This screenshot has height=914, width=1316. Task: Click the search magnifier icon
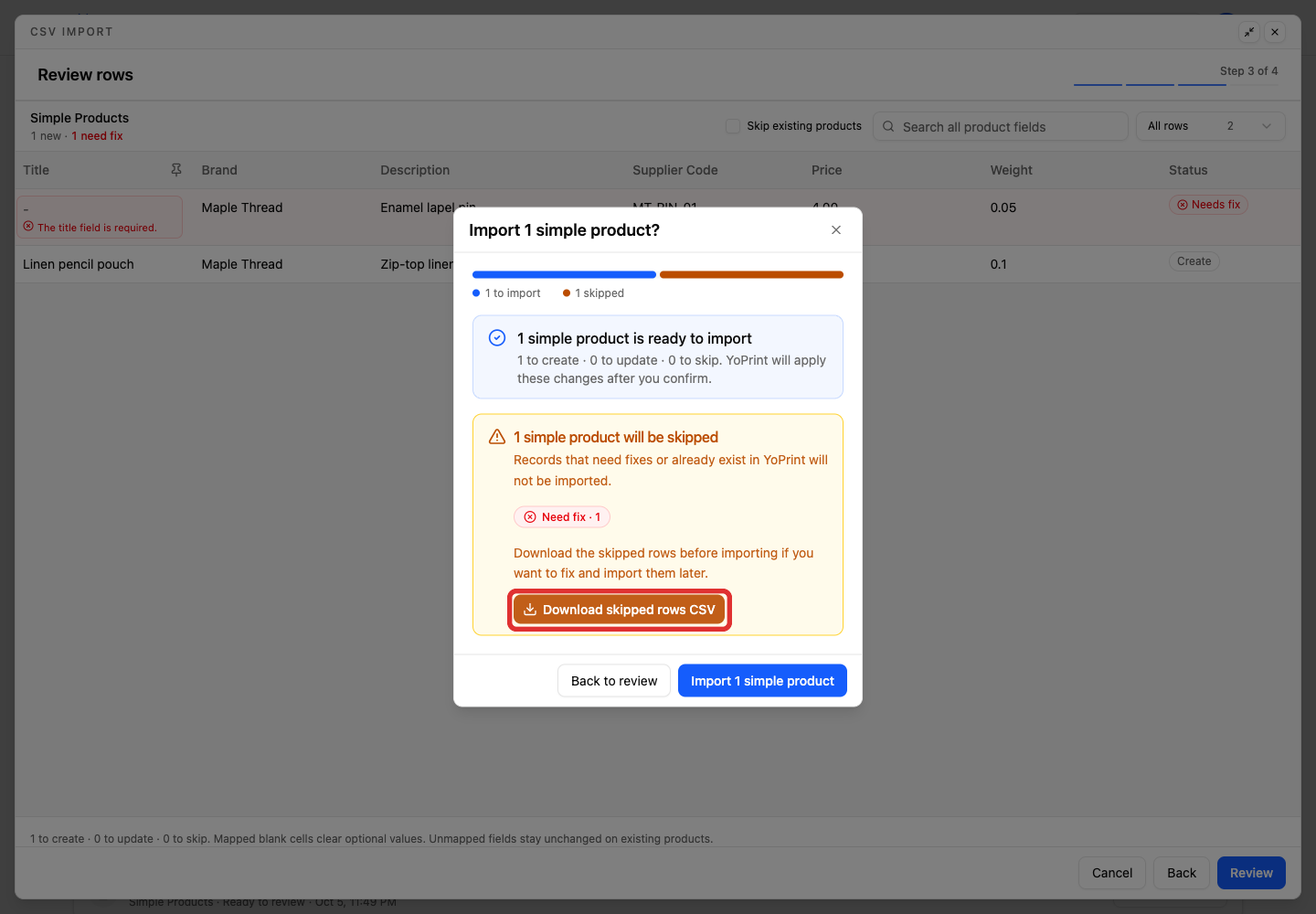[x=888, y=126]
